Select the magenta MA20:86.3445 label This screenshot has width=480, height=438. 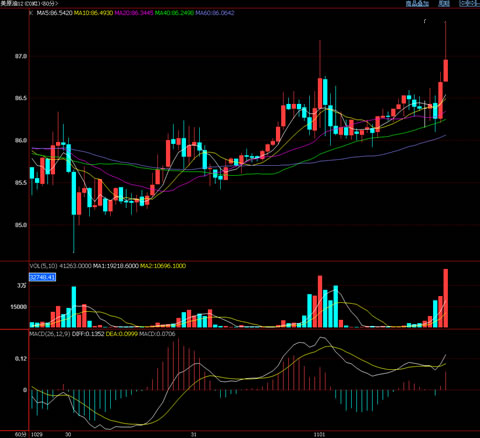(x=134, y=13)
